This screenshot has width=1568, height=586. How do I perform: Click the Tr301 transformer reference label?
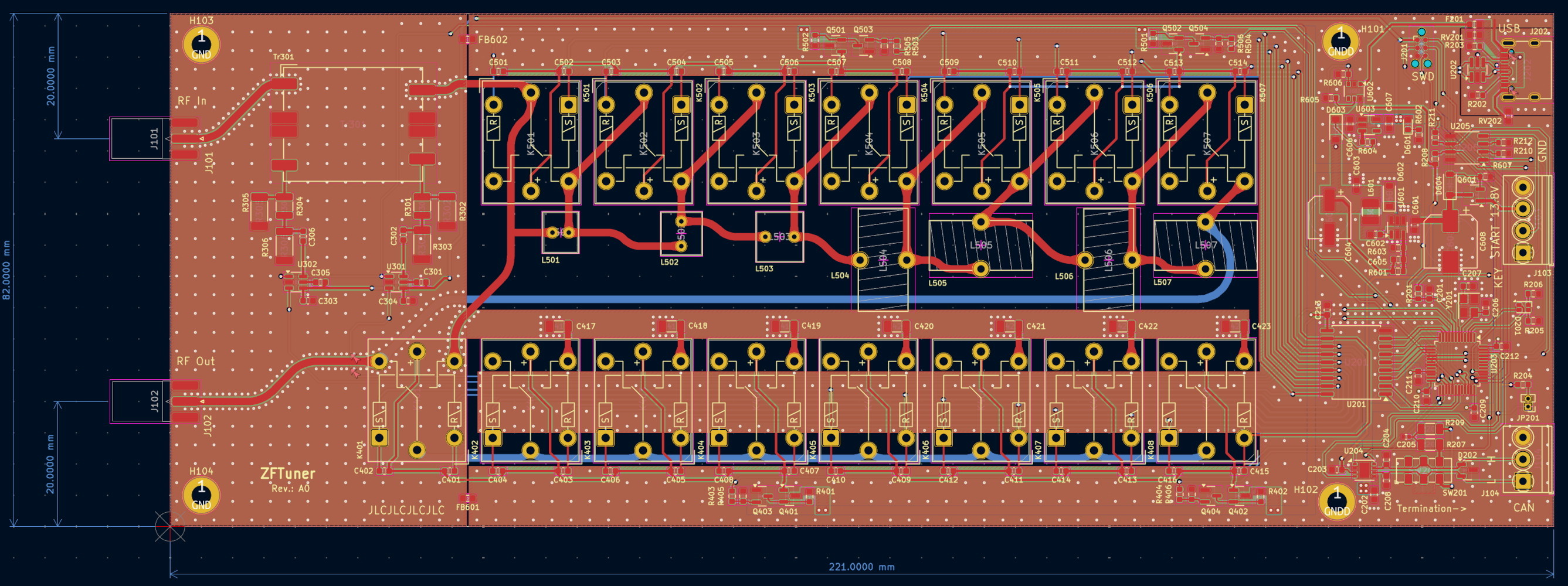point(283,57)
